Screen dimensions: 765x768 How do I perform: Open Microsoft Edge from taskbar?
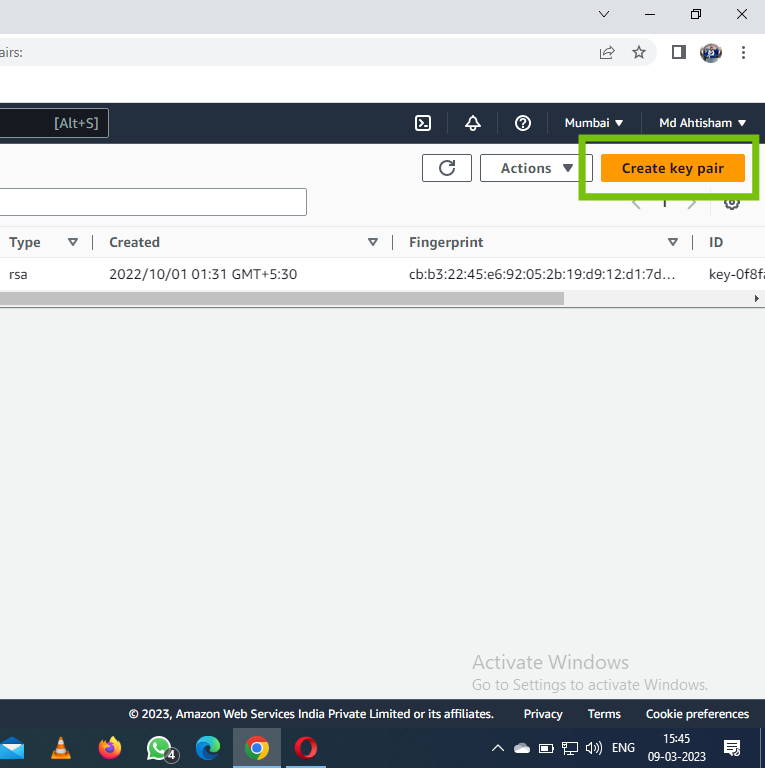tap(208, 748)
